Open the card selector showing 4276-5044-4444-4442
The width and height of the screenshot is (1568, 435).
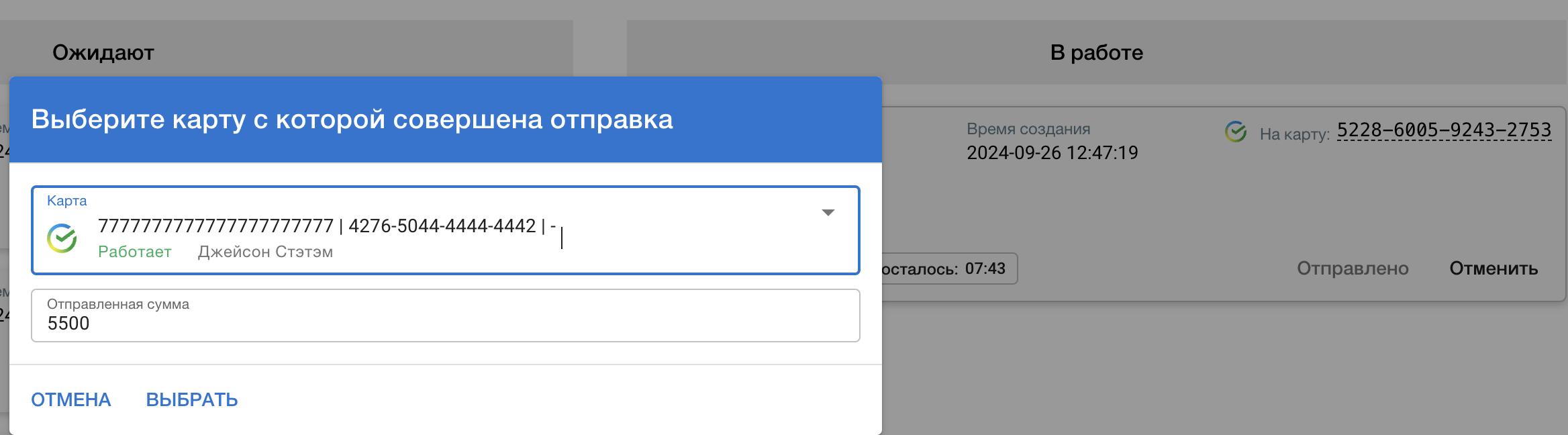(x=443, y=227)
